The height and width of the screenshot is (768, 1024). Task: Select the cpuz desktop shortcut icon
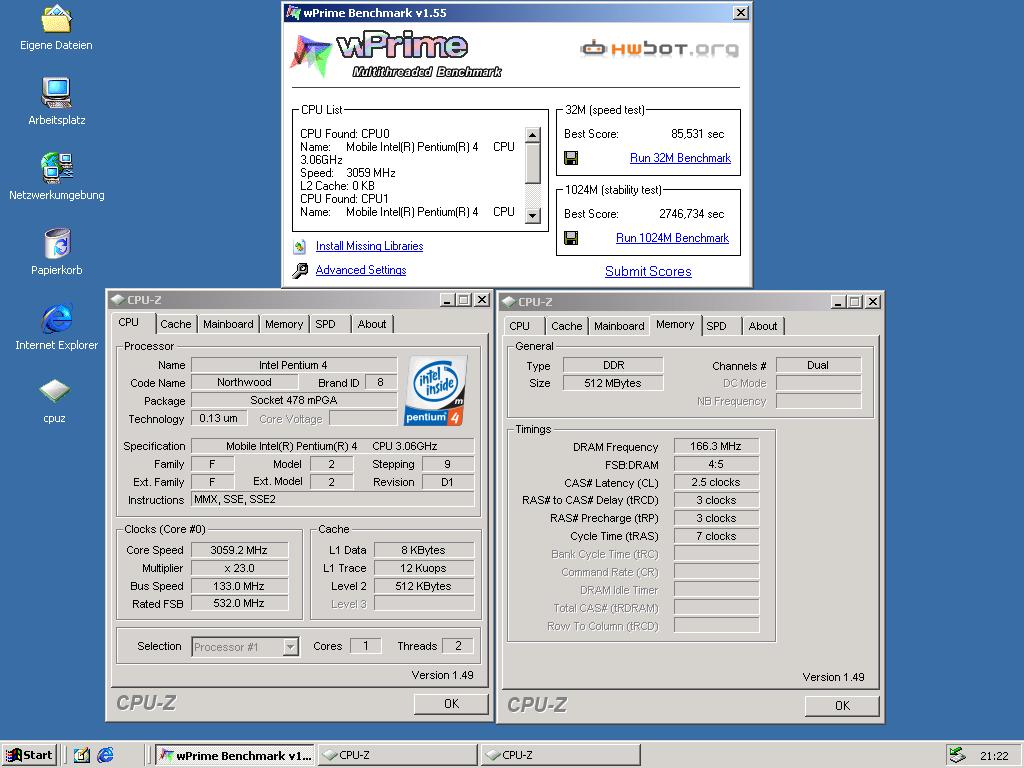(x=54, y=391)
